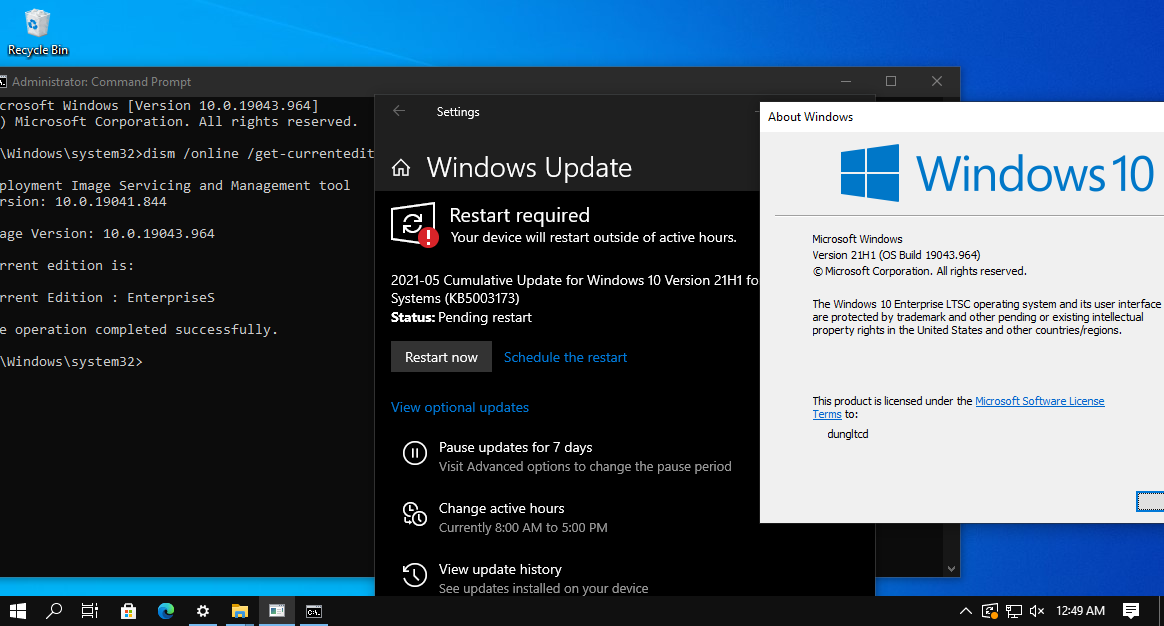Open the Recycle Bin desktop icon
Image resolution: width=1164 pixels, height=626 pixels.
[37, 32]
